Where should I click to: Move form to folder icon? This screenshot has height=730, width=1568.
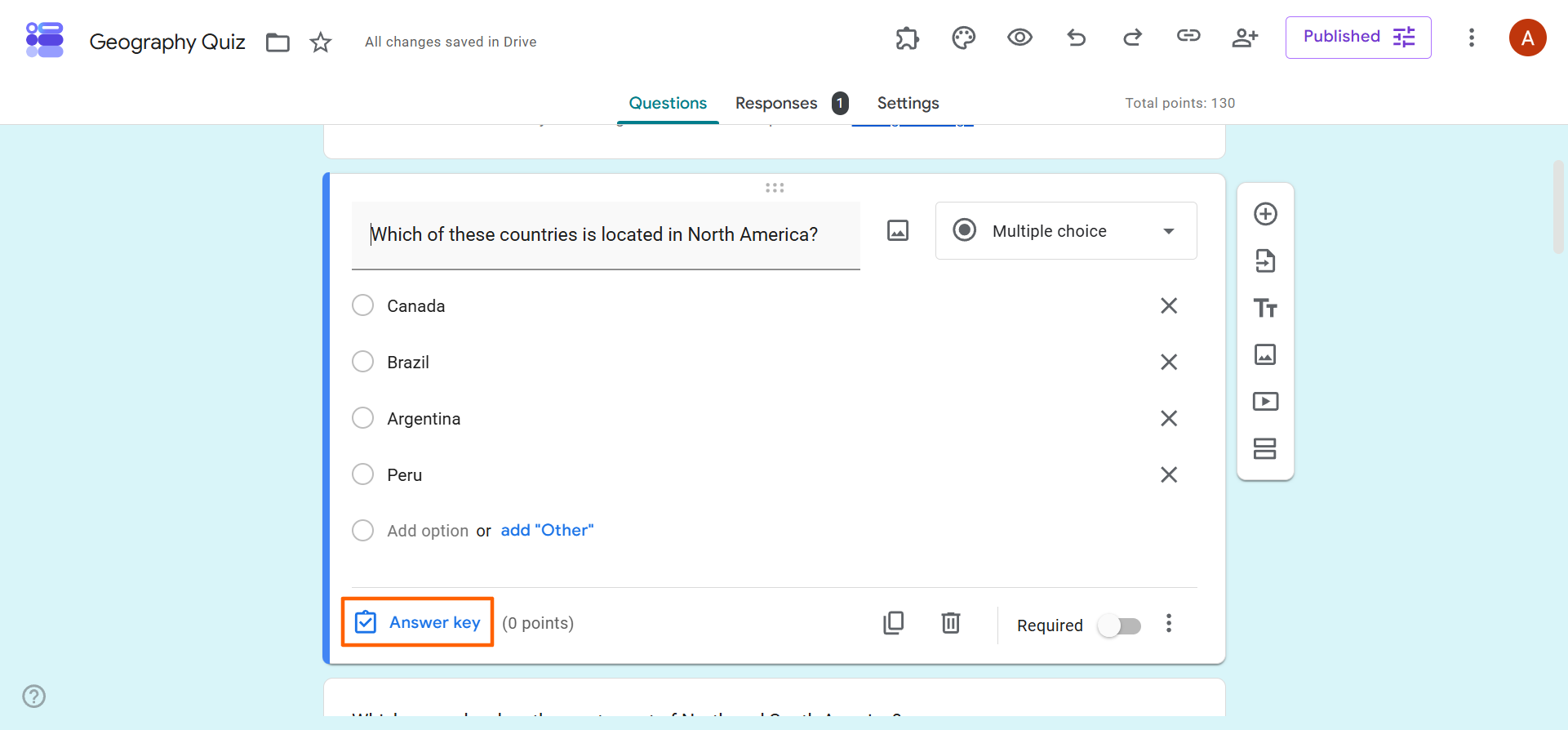(x=278, y=42)
